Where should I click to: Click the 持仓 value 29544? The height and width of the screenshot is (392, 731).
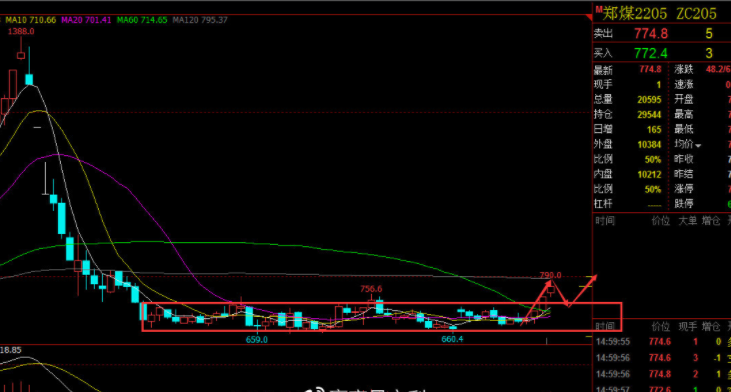[649, 115]
